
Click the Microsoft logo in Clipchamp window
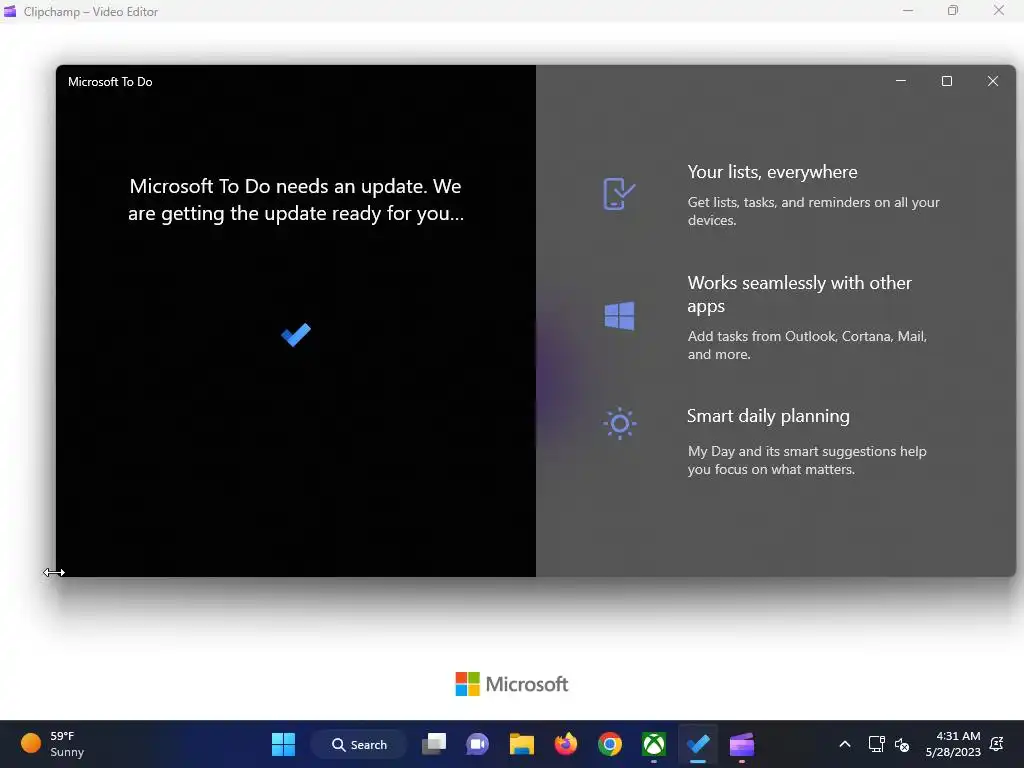click(x=512, y=684)
